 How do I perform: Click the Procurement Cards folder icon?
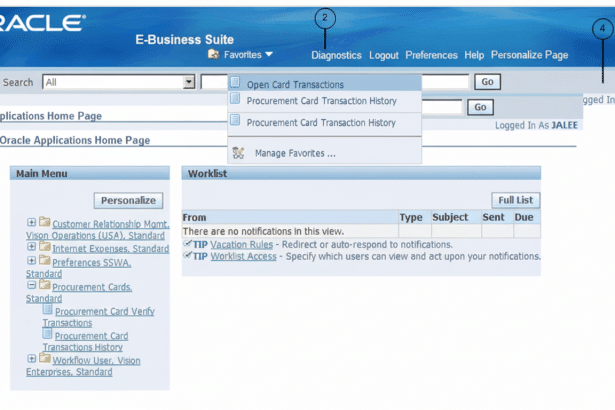(44, 285)
